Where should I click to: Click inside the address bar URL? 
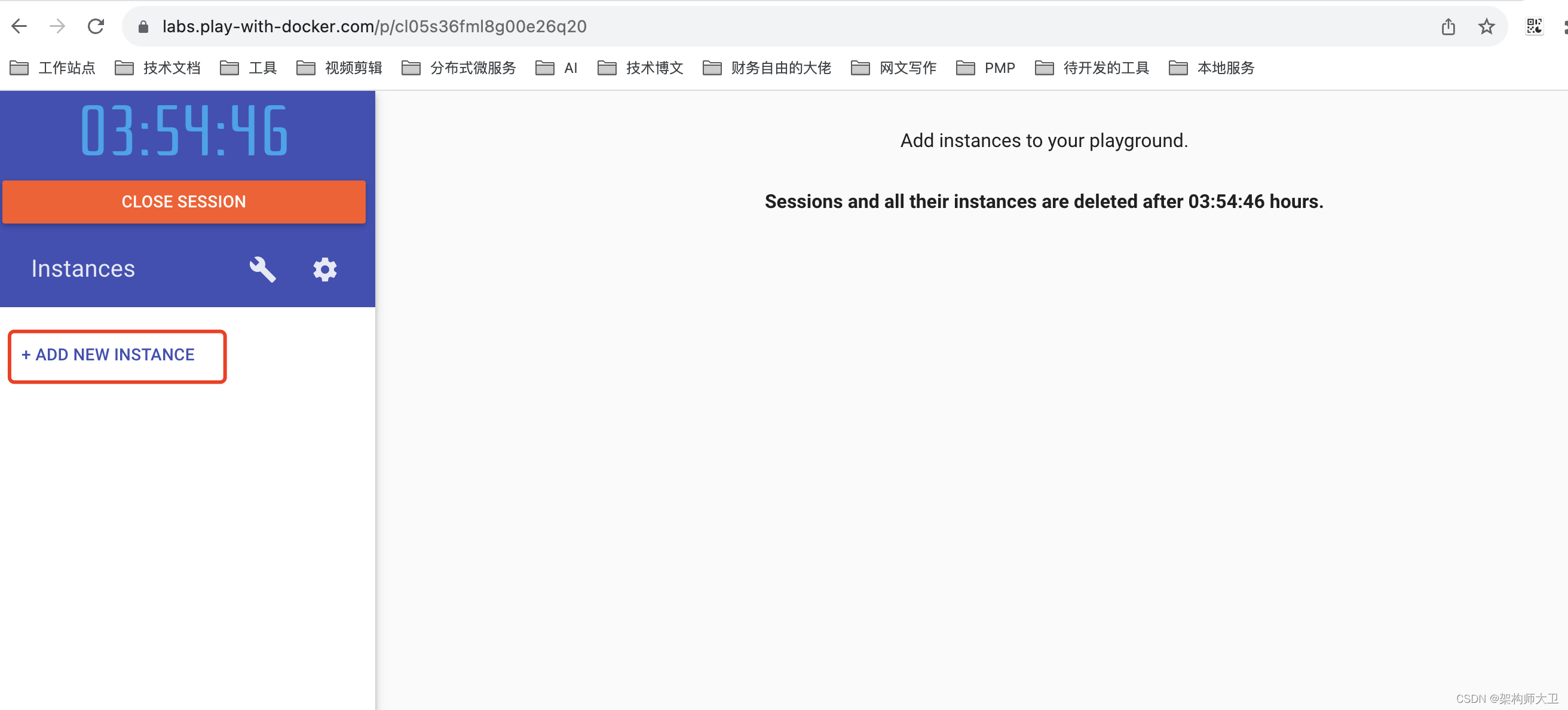(x=373, y=26)
